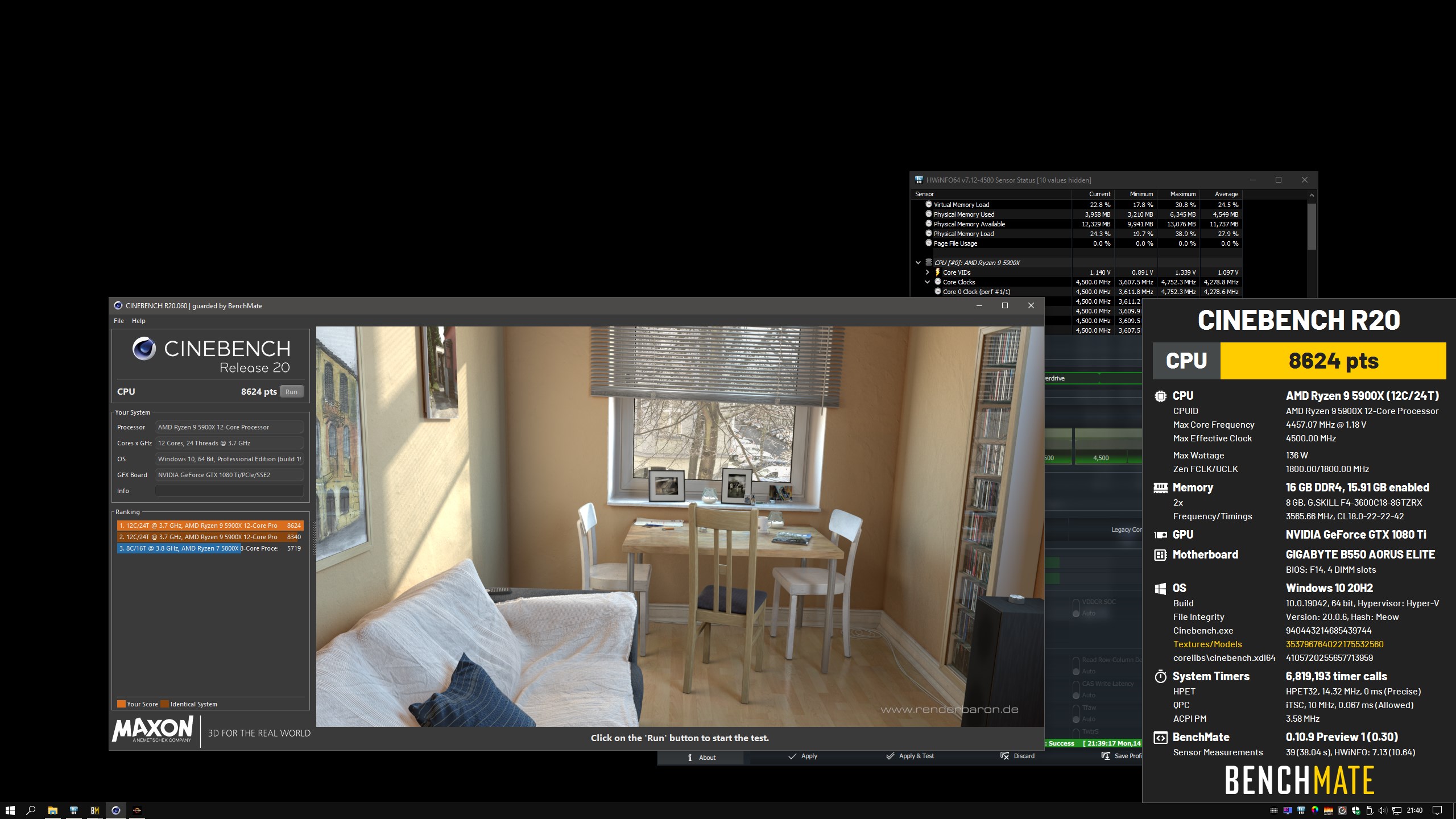Open Windows search from the taskbar
The height and width of the screenshot is (819, 1456).
[x=31, y=810]
